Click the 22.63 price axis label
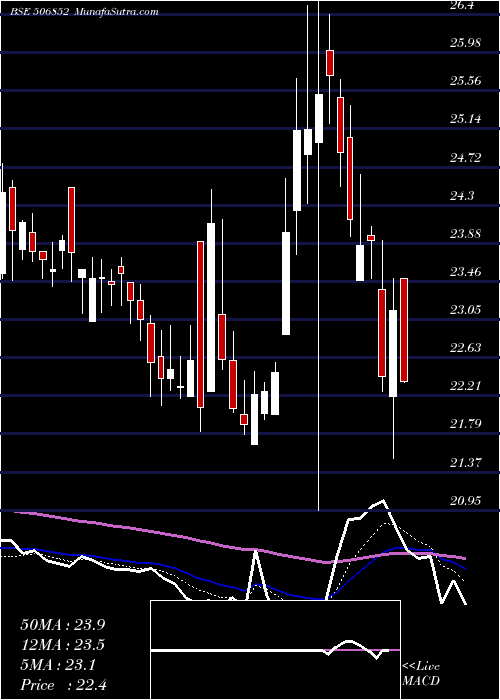Image resolution: width=500 pixels, height=700 pixels. tap(465, 348)
